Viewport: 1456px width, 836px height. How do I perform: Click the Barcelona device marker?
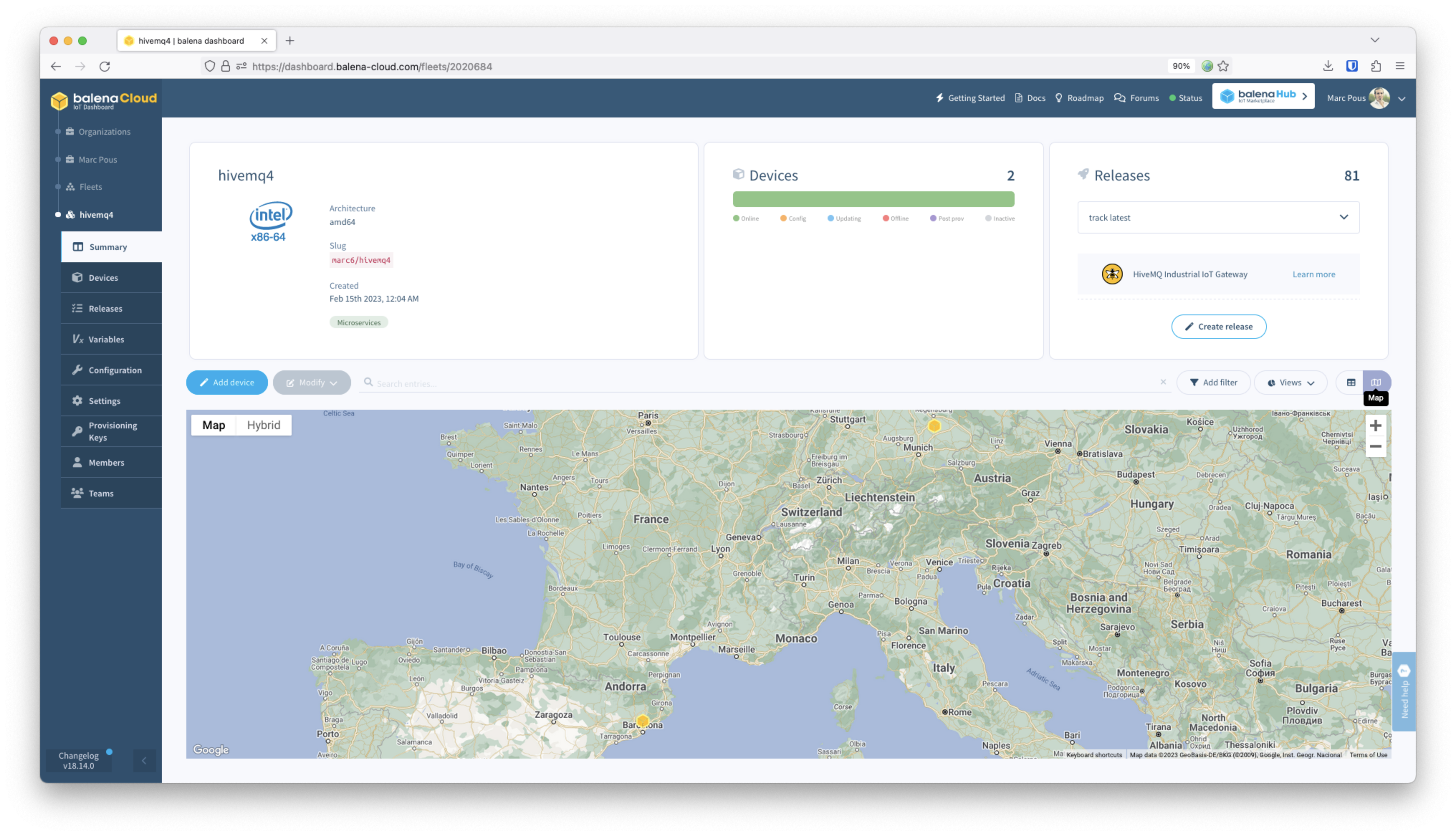(x=642, y=721)
